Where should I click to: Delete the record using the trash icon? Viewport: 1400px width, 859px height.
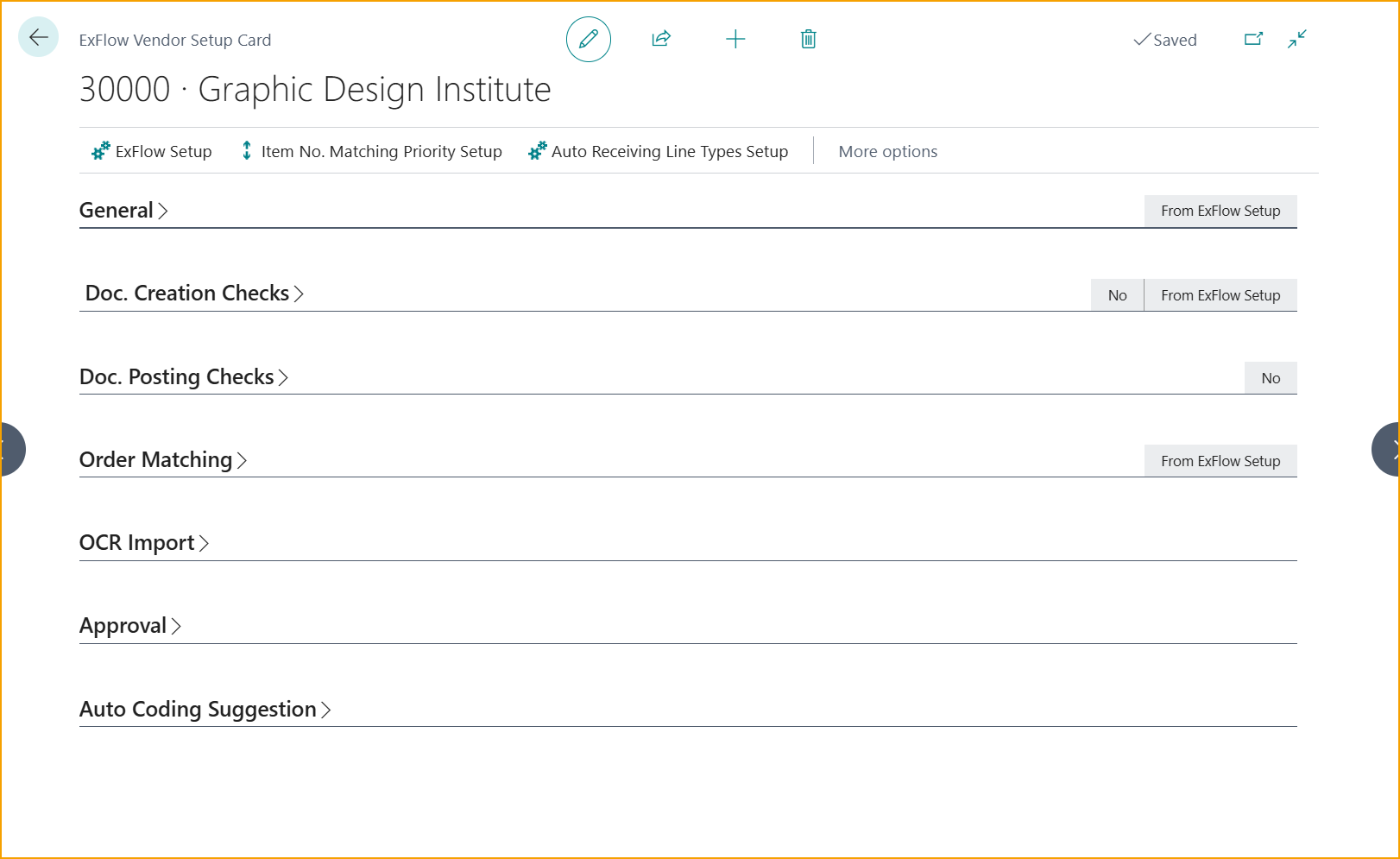point(808,39)
